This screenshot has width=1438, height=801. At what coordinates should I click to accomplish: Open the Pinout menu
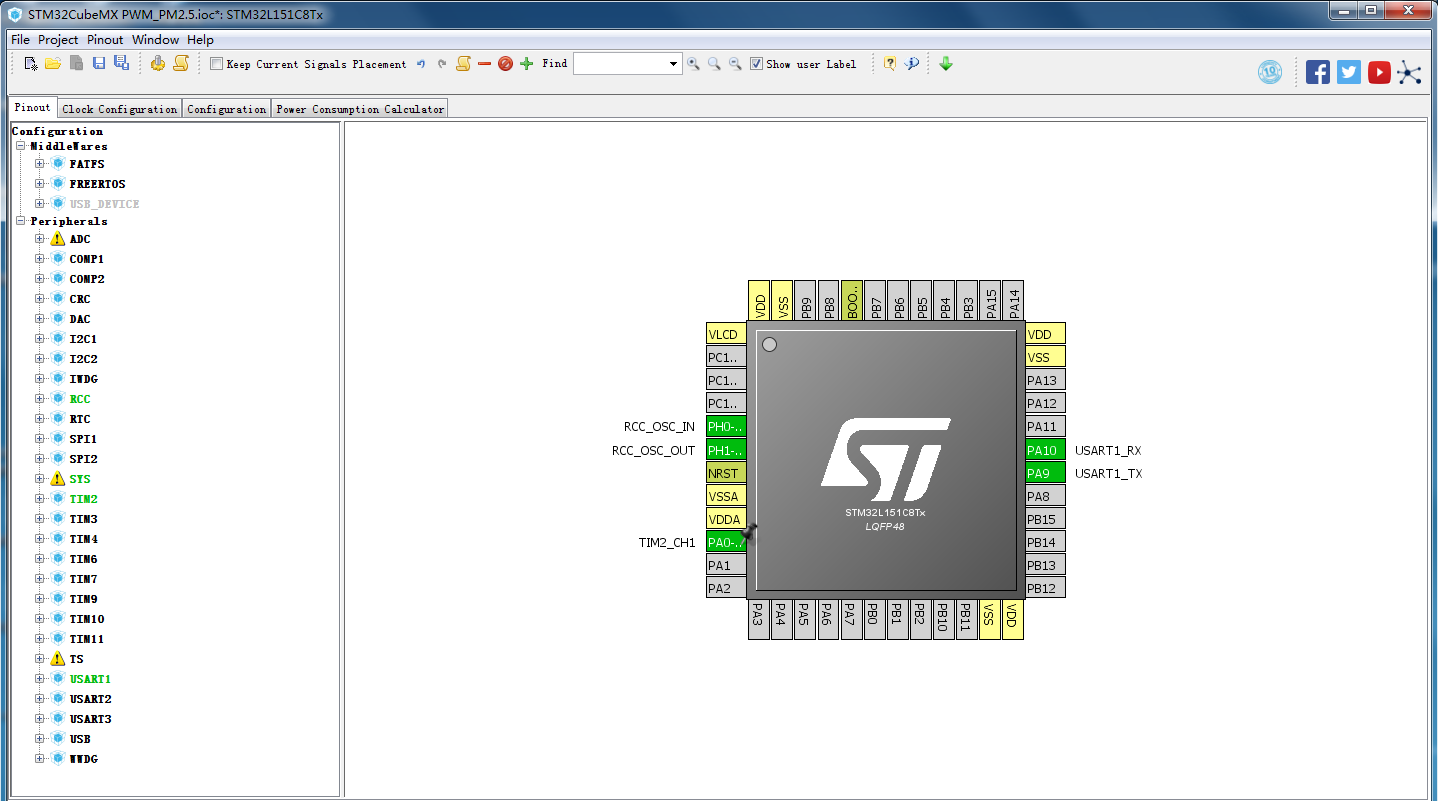(105, 40)
